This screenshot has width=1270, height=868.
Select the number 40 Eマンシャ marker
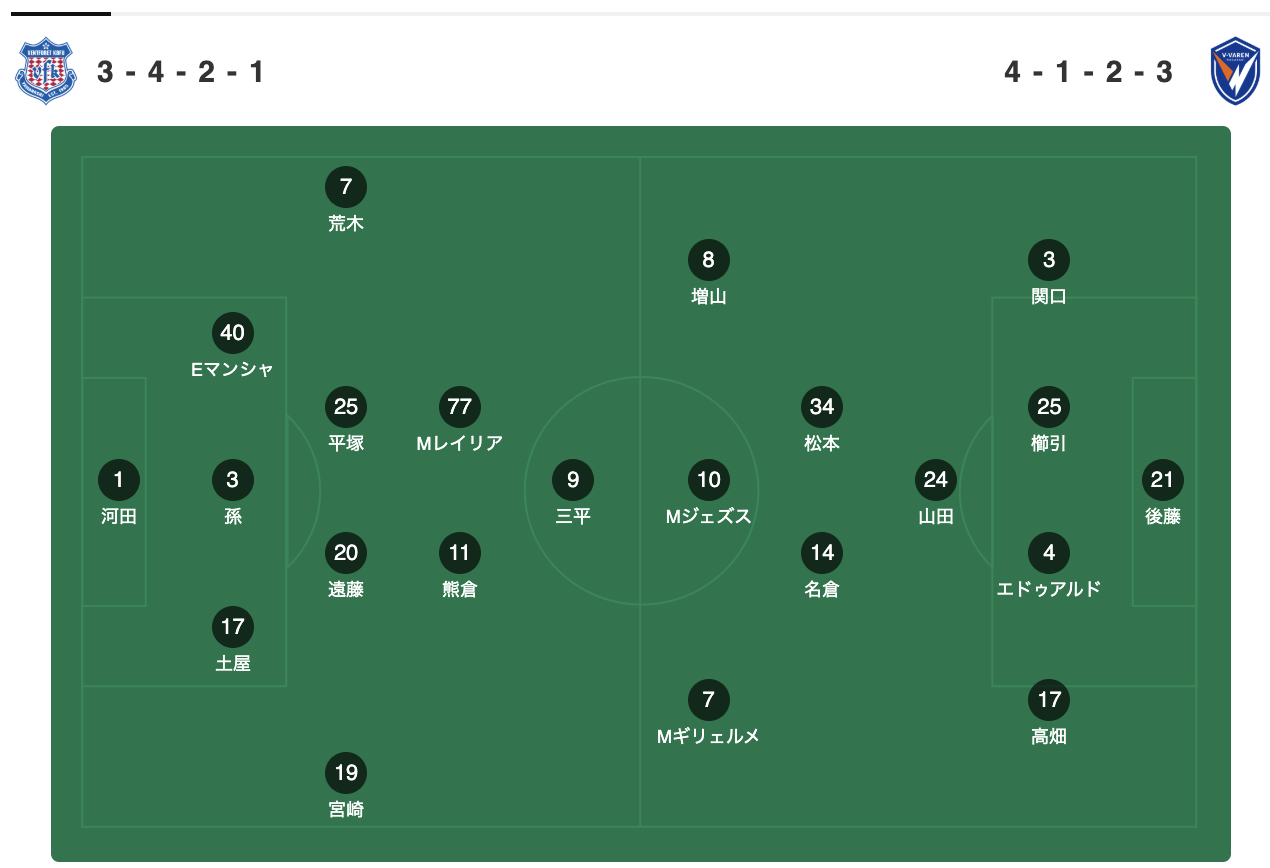[x=233, y=333]
